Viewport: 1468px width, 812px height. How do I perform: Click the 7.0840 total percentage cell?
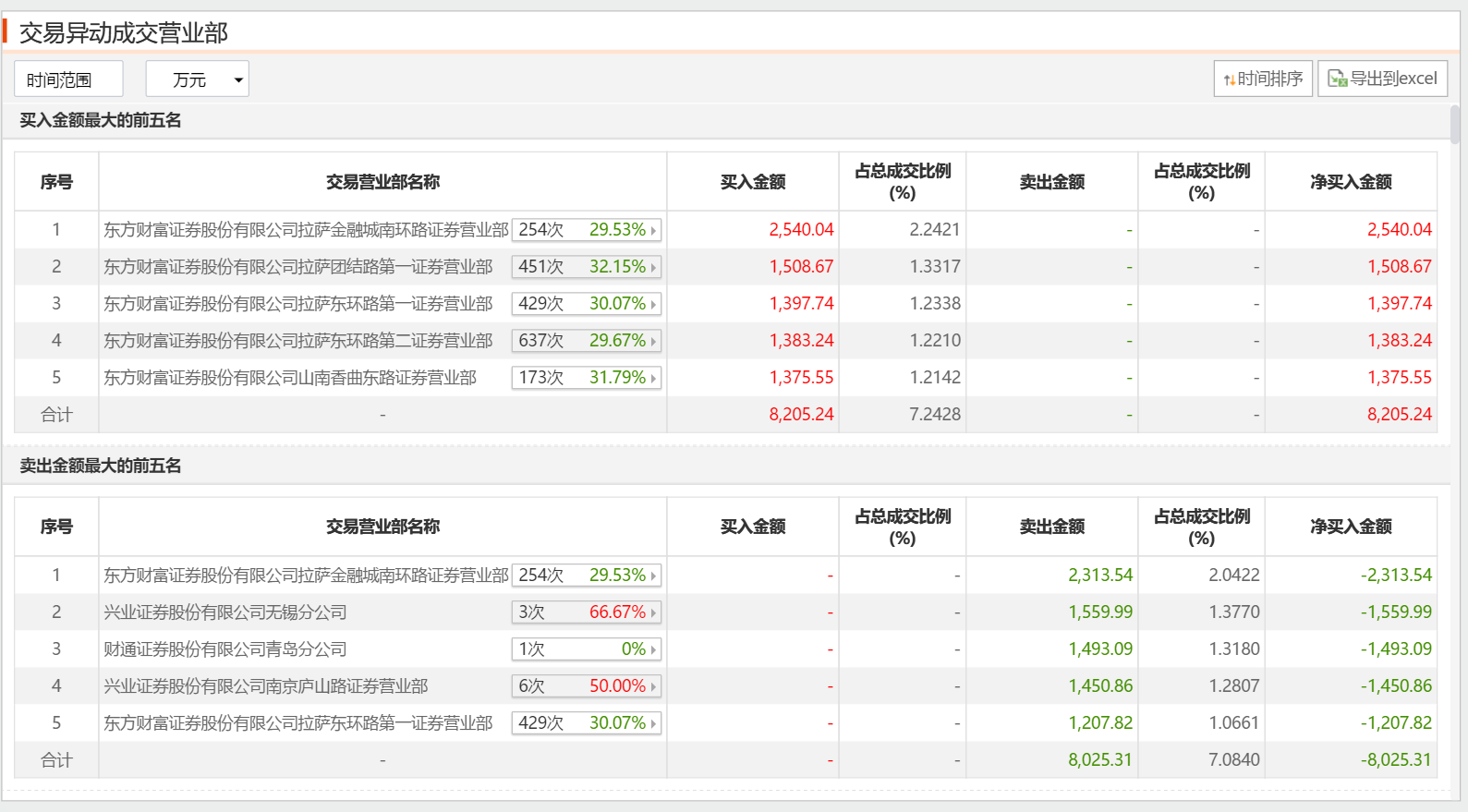click(1234, 760)
